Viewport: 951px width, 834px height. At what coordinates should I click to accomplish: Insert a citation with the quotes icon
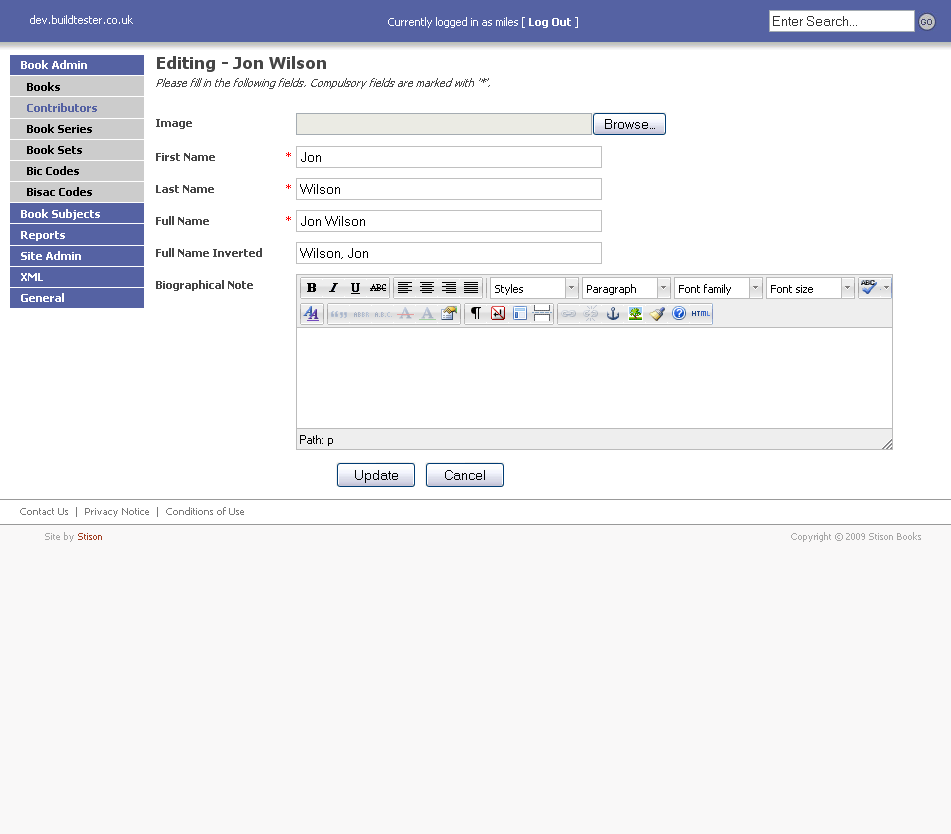pos(339,314)
